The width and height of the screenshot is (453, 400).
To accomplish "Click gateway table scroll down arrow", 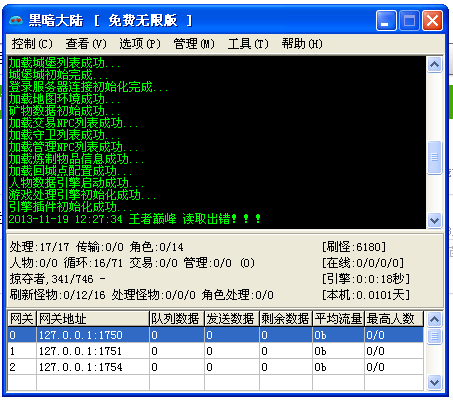I will [x=434, y=382].
